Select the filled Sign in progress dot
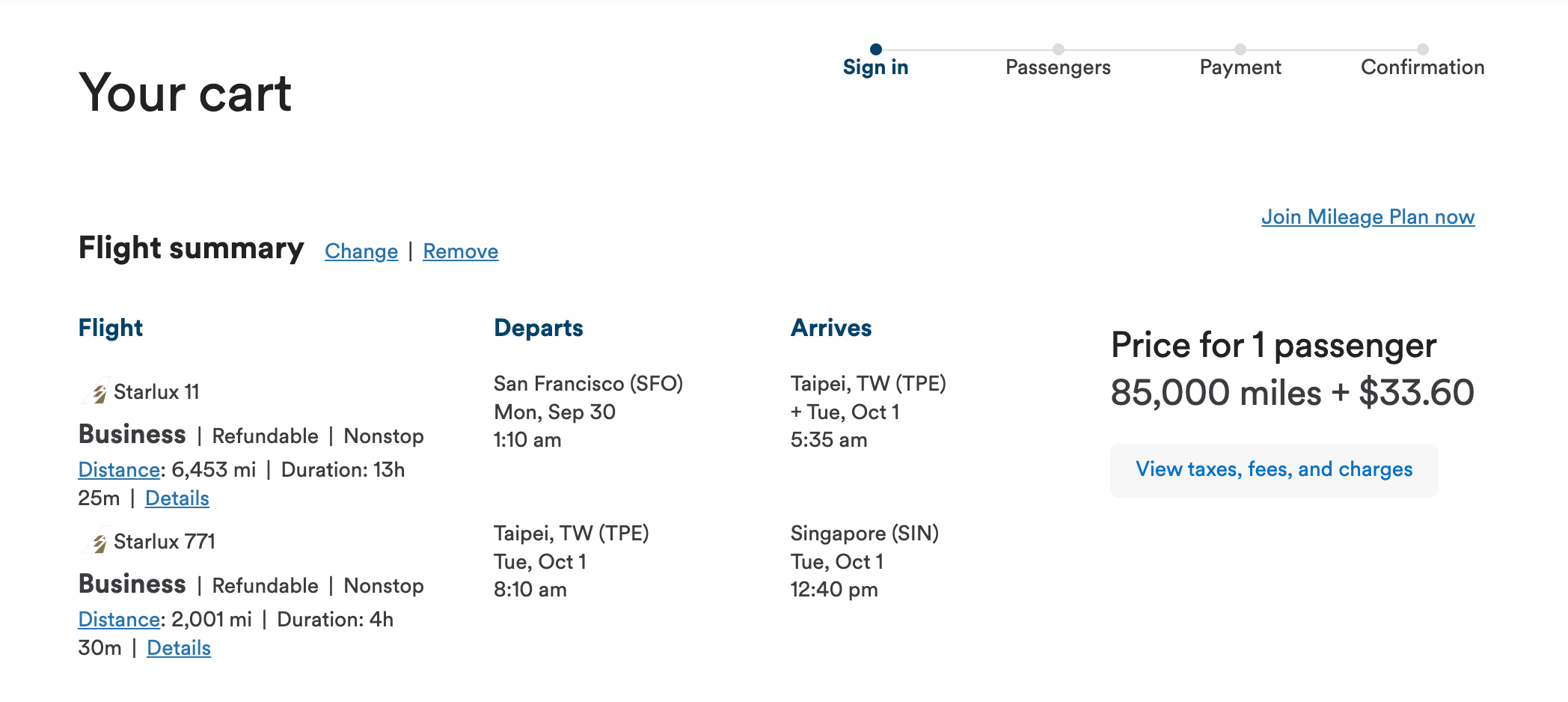This screenshot has height=702, width=1568. click(876, 49)
